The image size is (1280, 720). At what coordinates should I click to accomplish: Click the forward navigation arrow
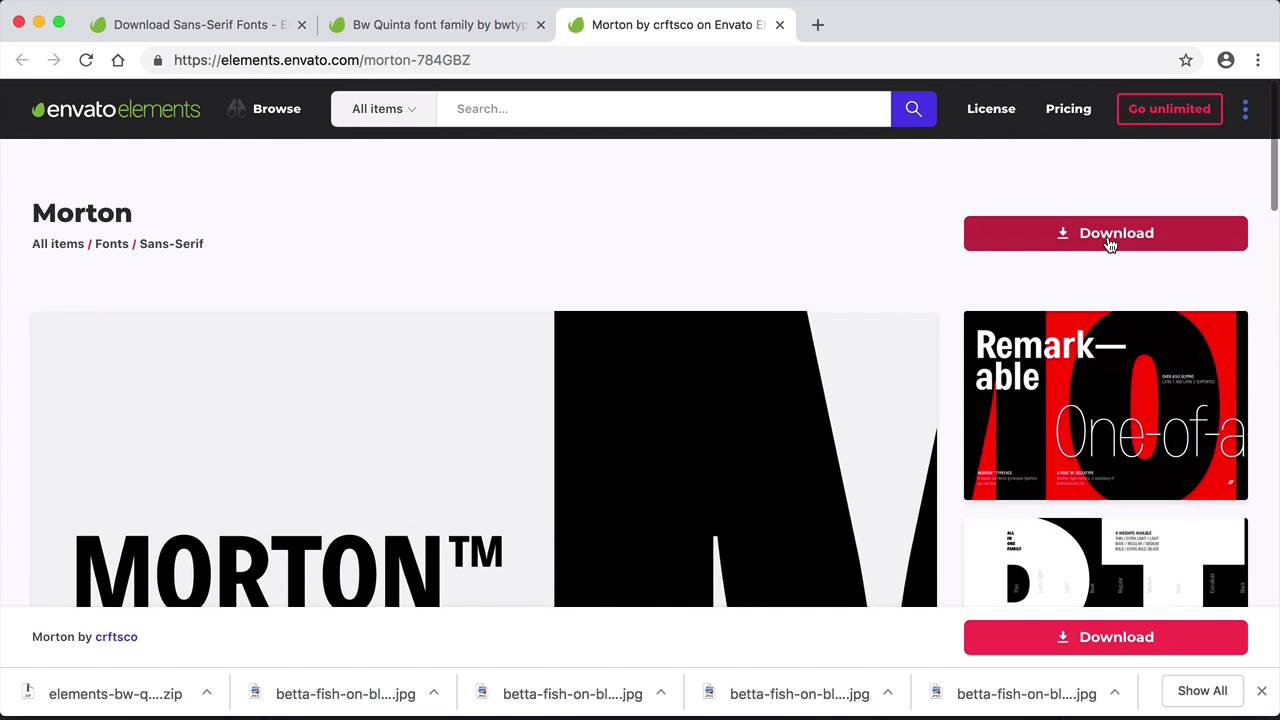pyautogui.click(x=54, y=60)
